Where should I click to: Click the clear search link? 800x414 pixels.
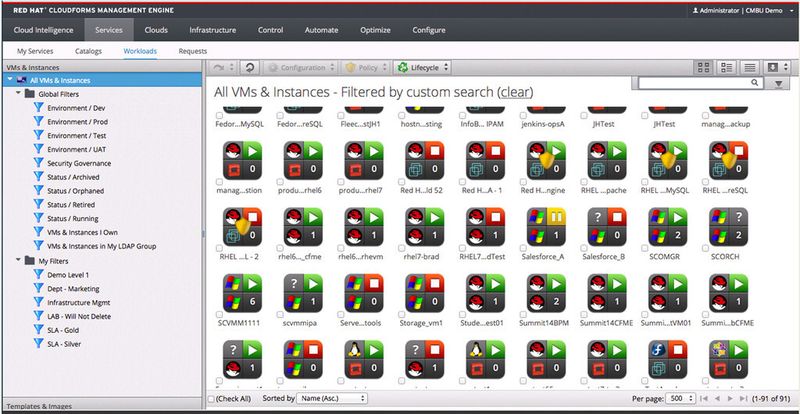tap(516, 92)
